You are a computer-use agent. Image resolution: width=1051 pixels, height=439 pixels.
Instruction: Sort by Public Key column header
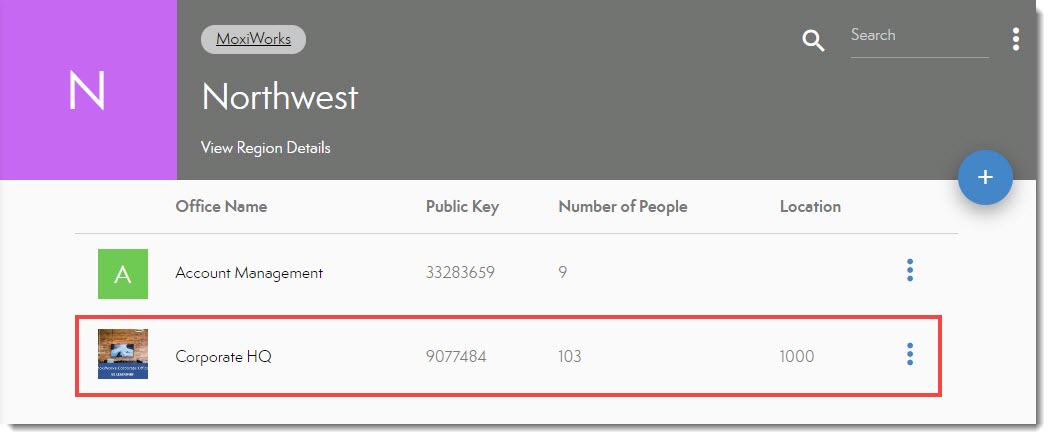tap(462, 207)
